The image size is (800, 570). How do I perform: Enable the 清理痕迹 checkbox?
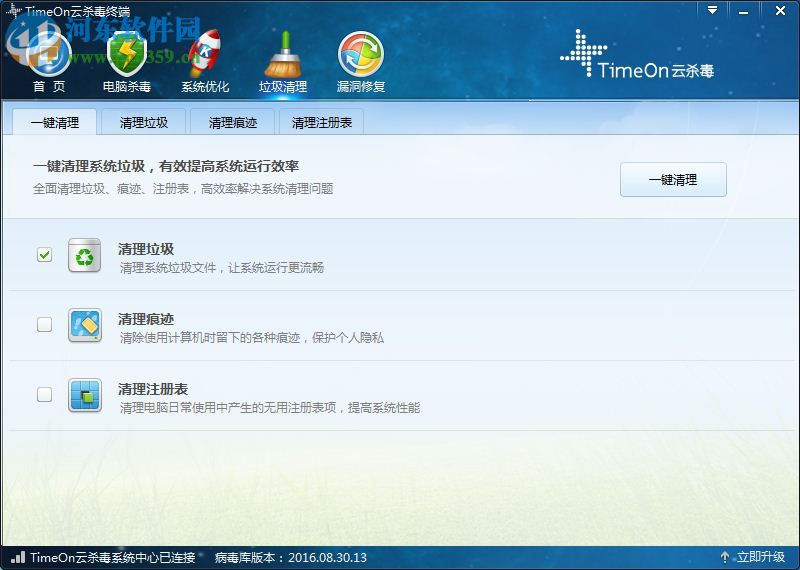click(44, 324)
